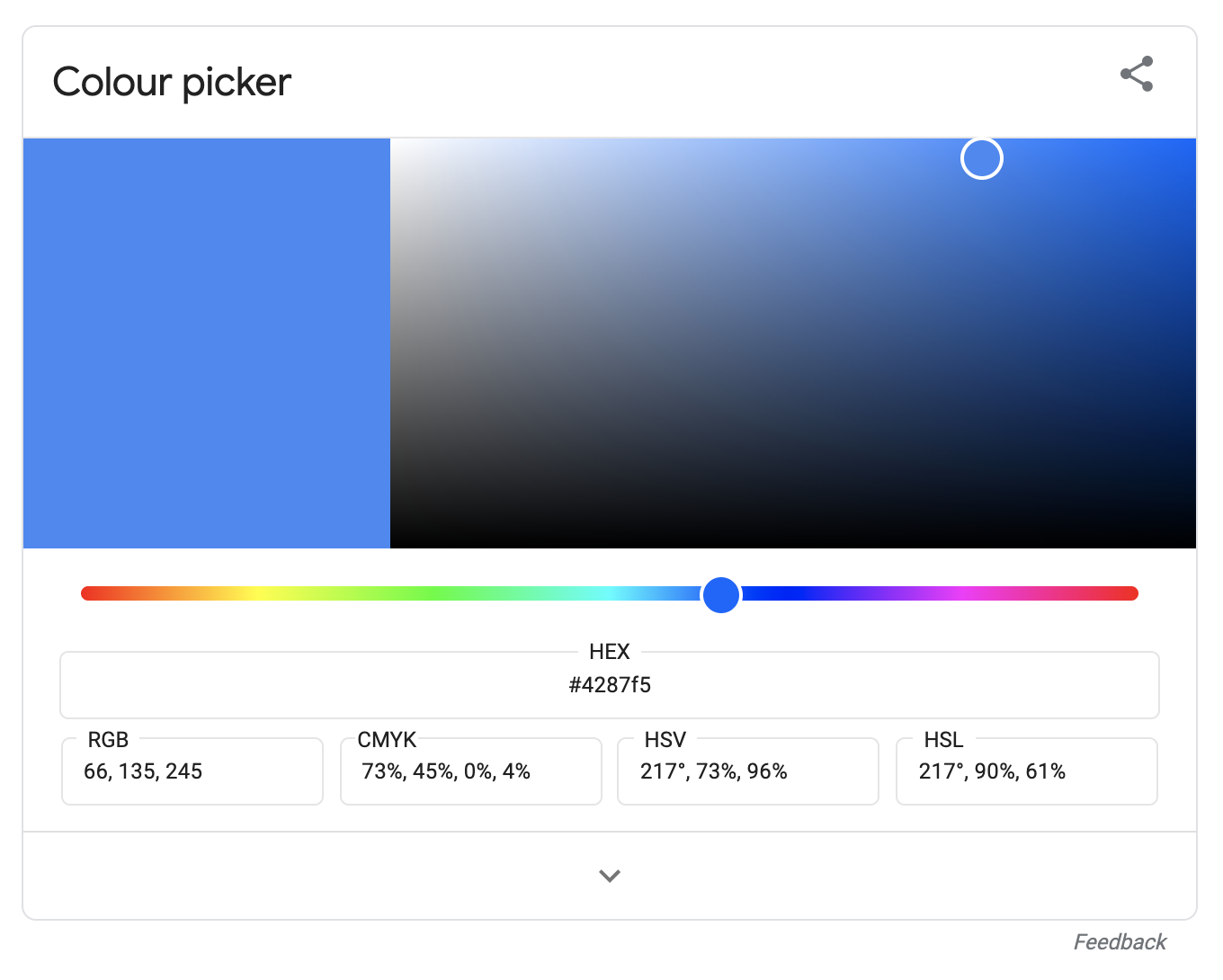Click the HEX label above the input
The image size is (1223, 980).
(610, 652)
